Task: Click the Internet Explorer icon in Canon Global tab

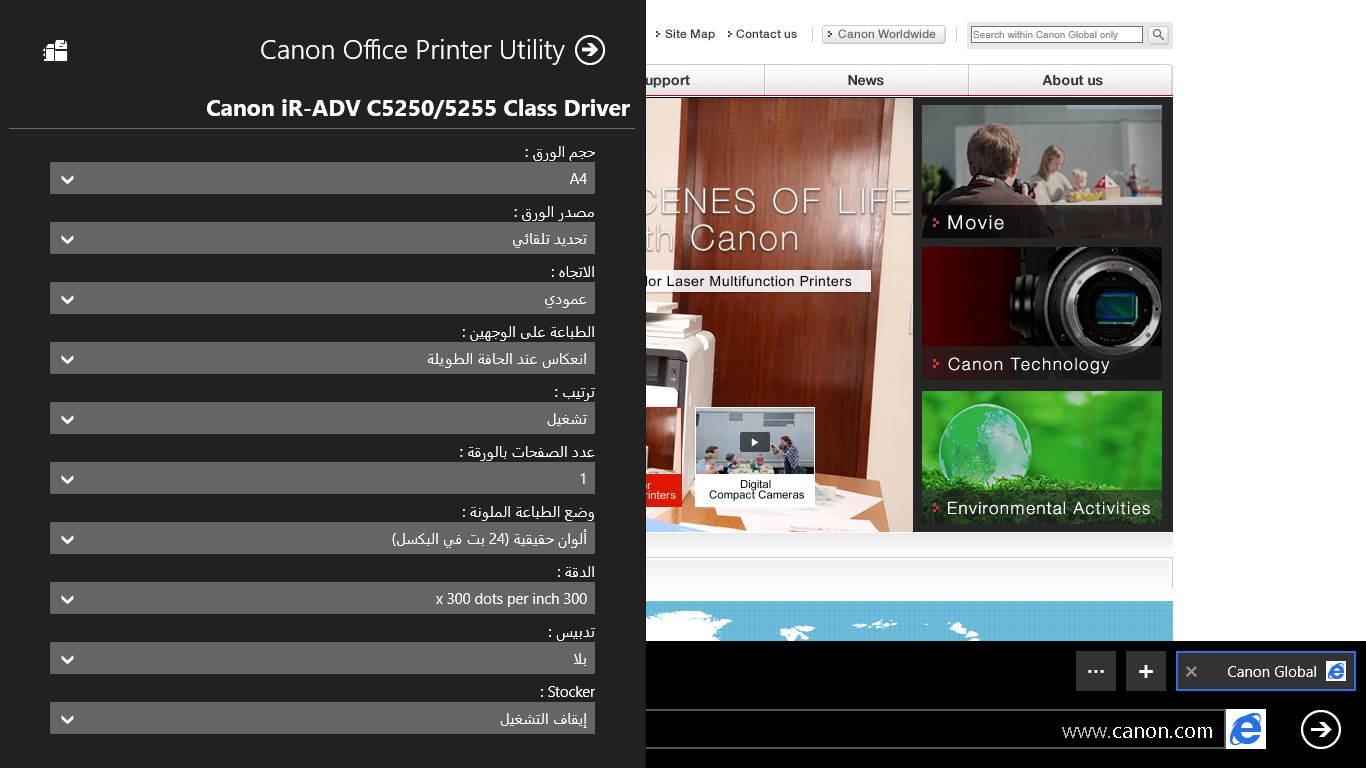Action: pyautogui.click(x=1336, y=671)
